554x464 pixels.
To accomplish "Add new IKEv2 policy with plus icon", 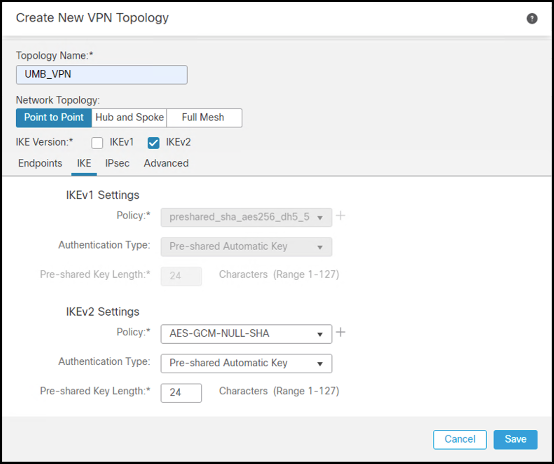I will tap(340, 332).
